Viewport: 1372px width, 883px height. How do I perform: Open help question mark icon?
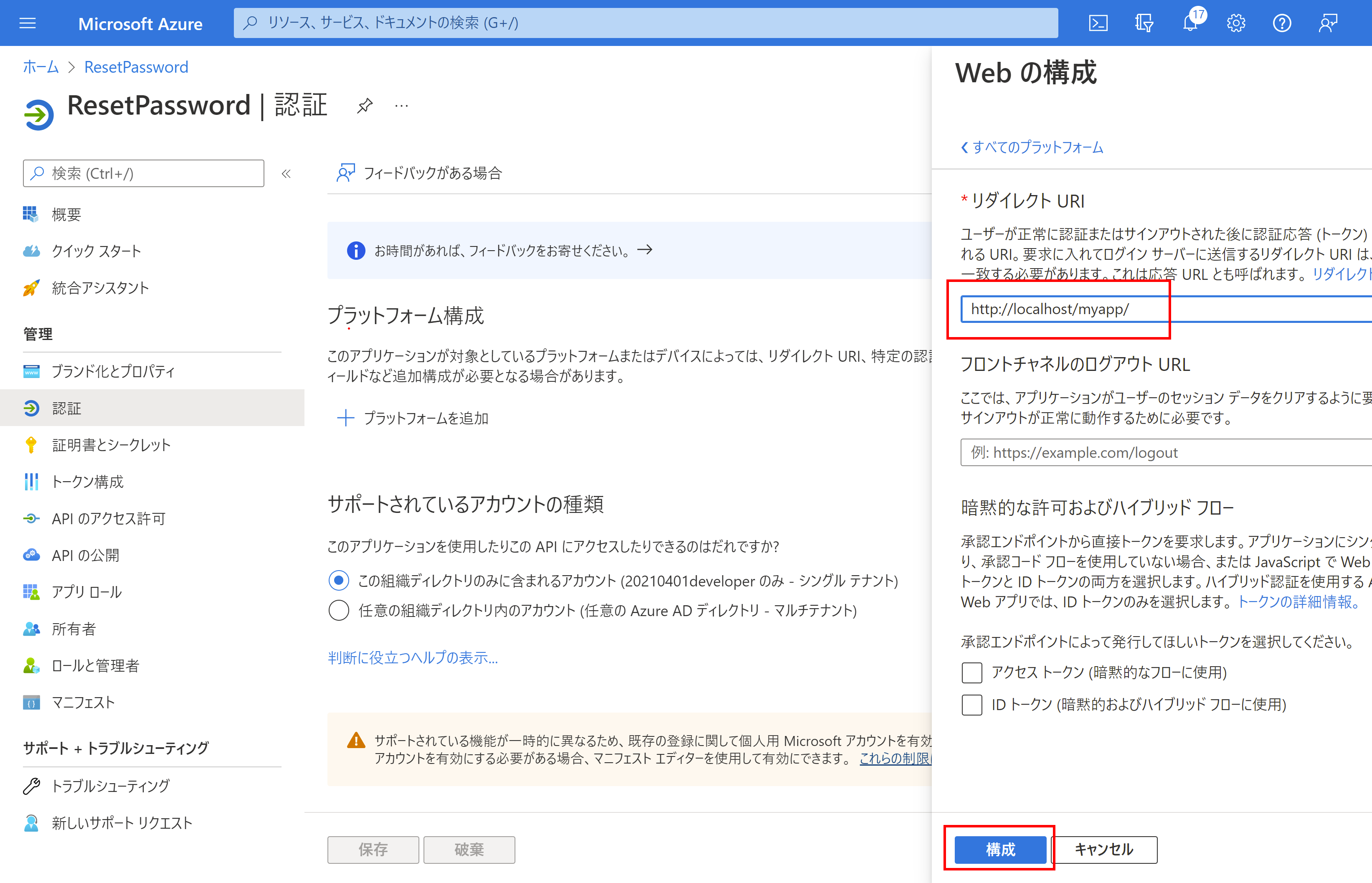click(x=1282, y=23)
